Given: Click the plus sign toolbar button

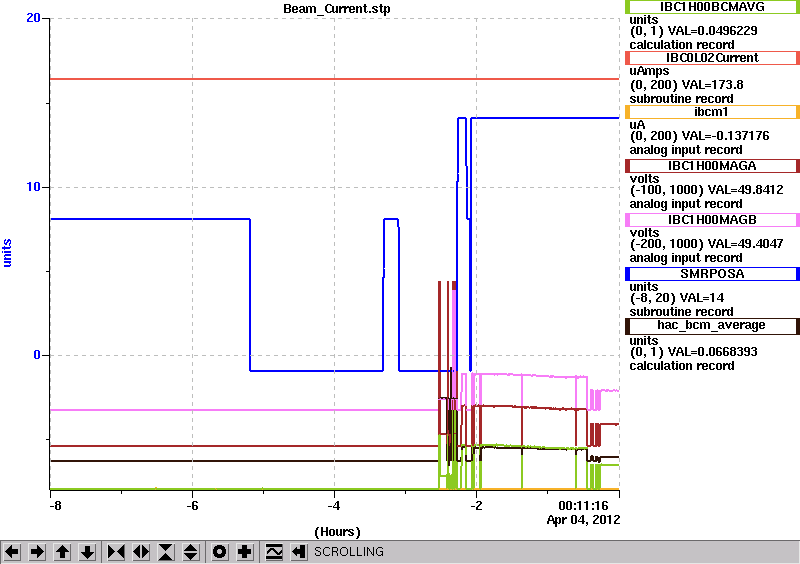Looking at the screenshot, I should (245, 552).
